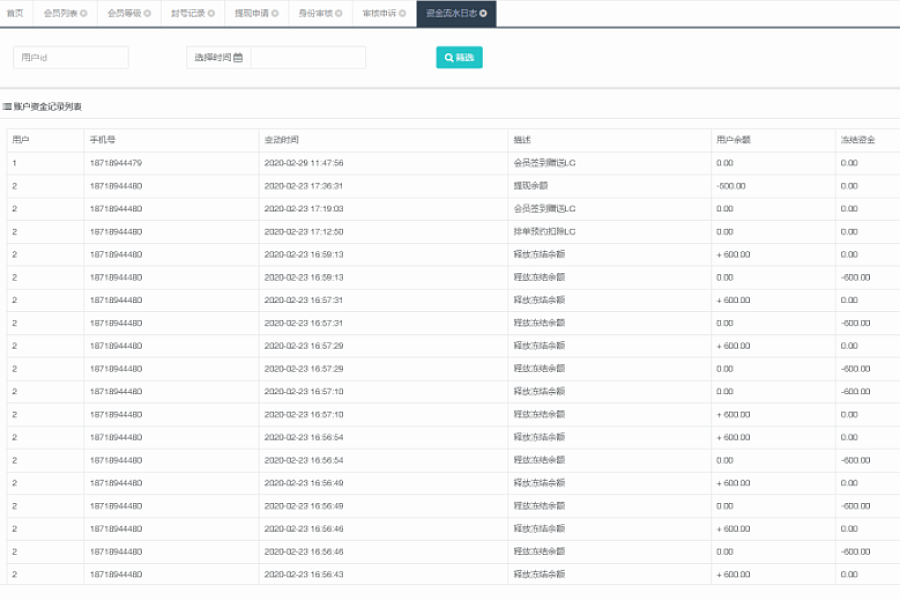Click timestamp 2020-02-23 17:36:31
Viewport: 900px width, 600px height.
pos(304,186)
